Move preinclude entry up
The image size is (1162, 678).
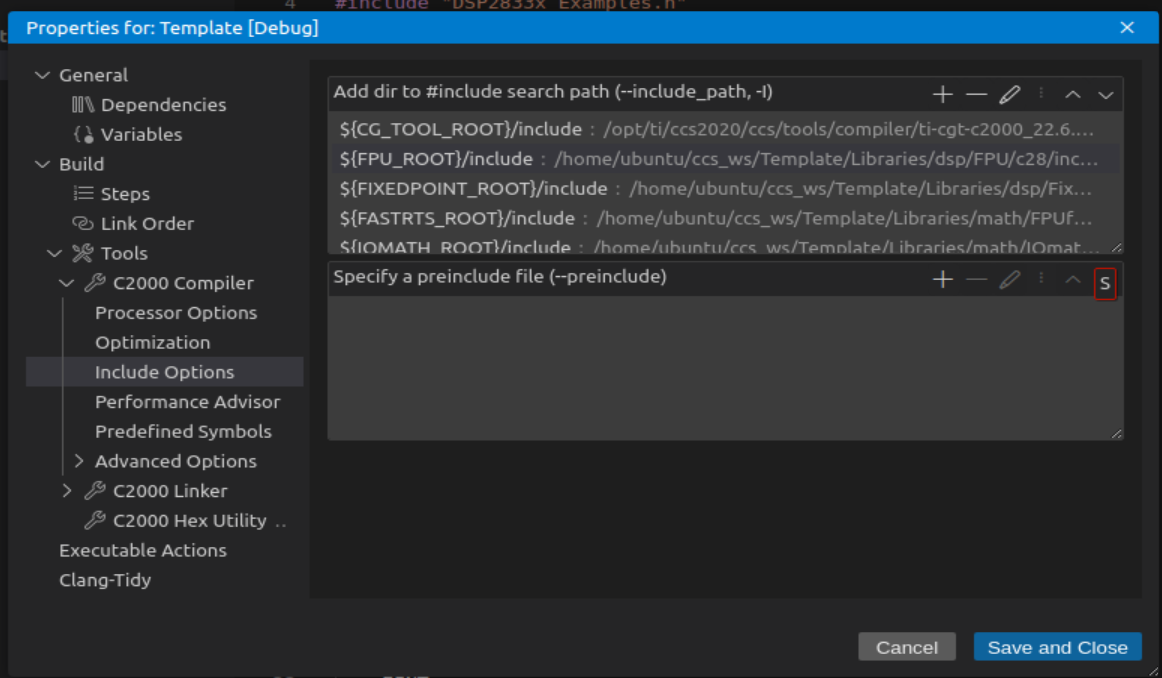1072,279
